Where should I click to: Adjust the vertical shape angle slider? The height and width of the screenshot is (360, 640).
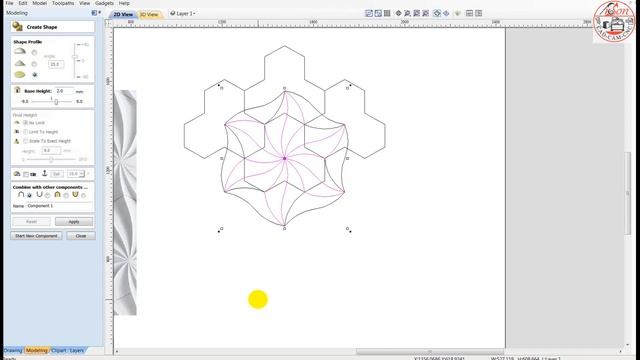tap(75, 57)
